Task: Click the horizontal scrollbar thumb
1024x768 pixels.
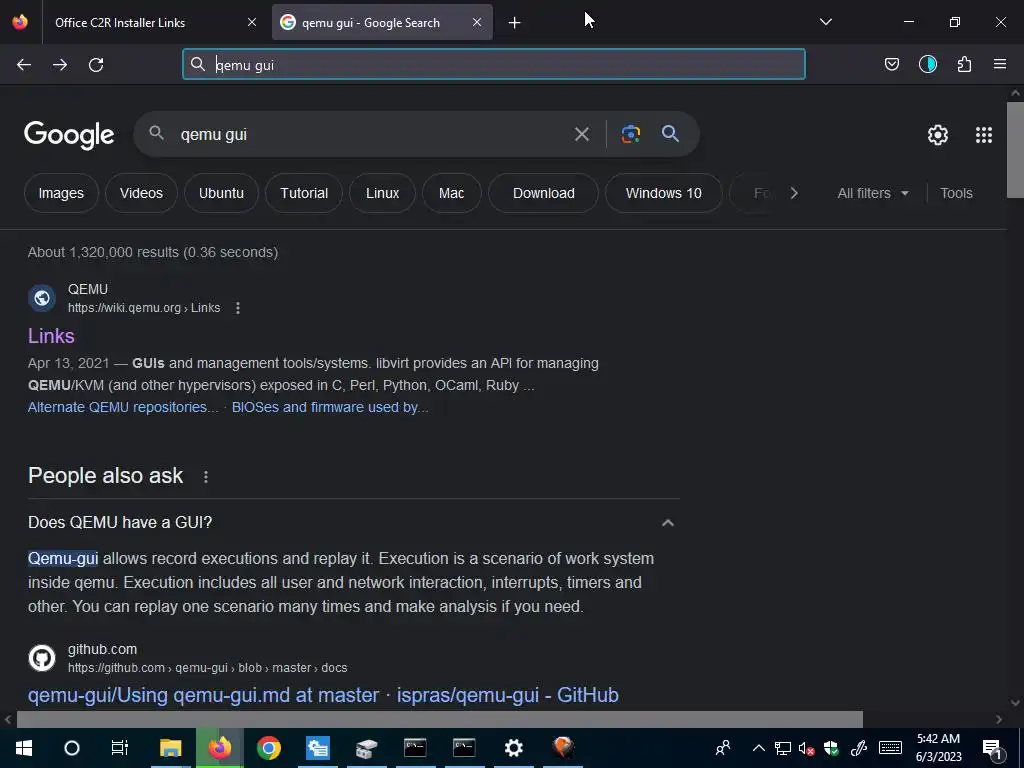Action: 440,719
